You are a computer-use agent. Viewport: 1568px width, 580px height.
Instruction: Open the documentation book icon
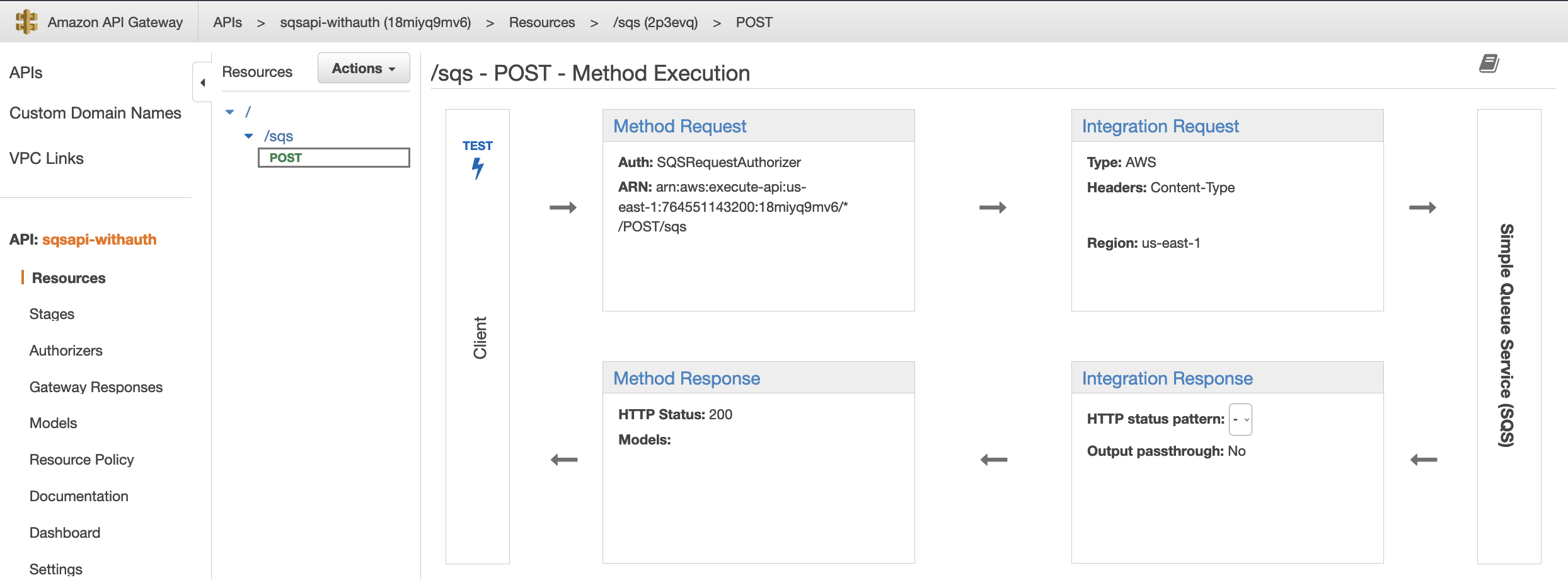(x=1489, y=64)
